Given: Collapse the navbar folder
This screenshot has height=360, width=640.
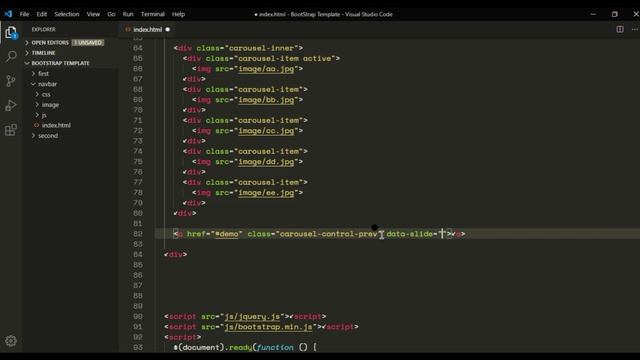Looking at the screenshot, I should point(47,84).
